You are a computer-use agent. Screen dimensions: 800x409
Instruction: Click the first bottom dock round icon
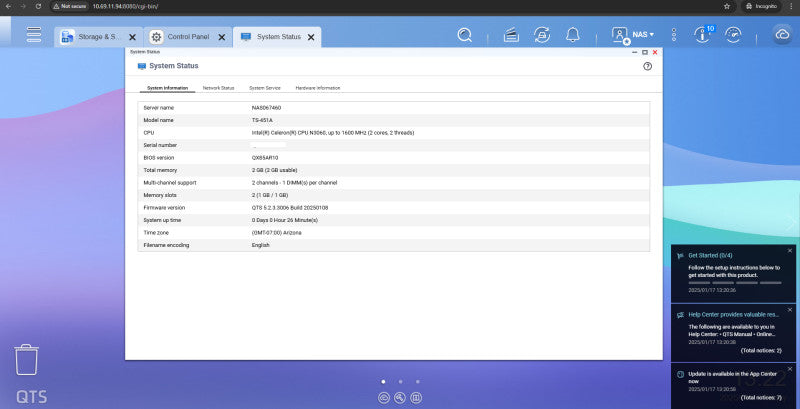[384, 398]
